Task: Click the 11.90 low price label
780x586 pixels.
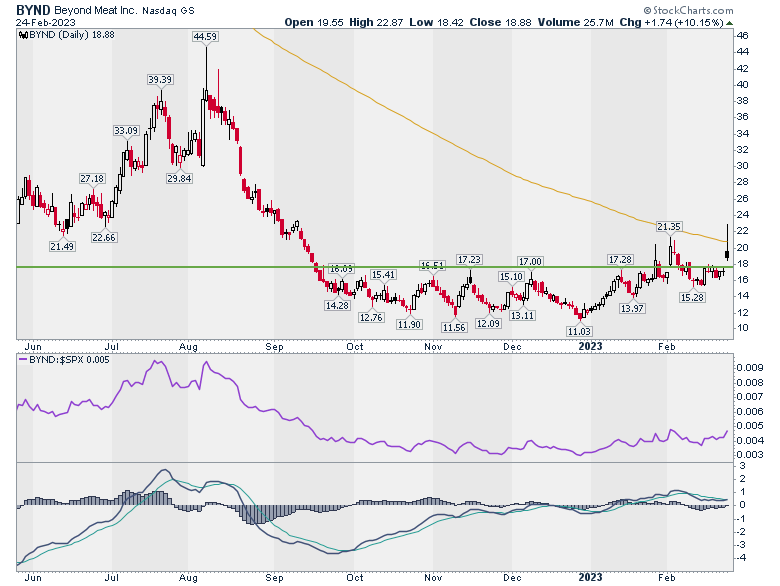Action: (409, 324)
